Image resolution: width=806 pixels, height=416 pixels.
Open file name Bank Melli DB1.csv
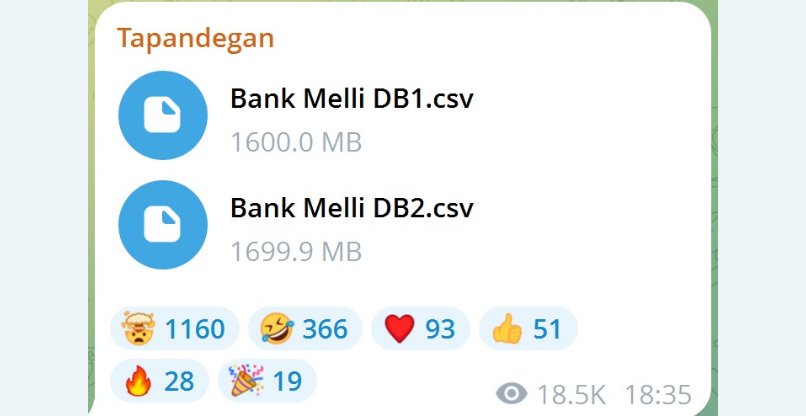point(352,99)
